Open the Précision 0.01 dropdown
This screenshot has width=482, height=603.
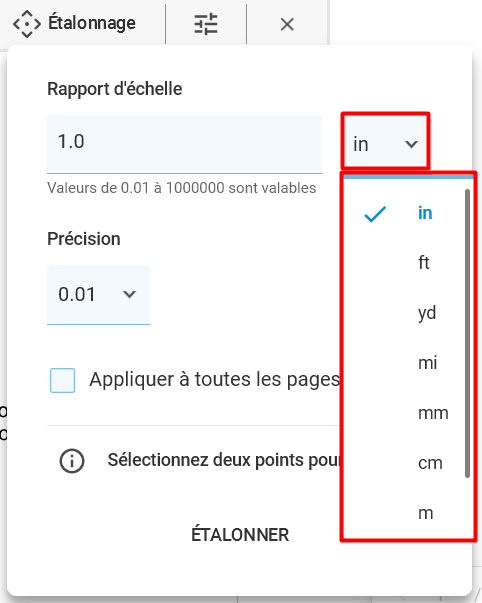pyautogui.click(x=98, y=295)
